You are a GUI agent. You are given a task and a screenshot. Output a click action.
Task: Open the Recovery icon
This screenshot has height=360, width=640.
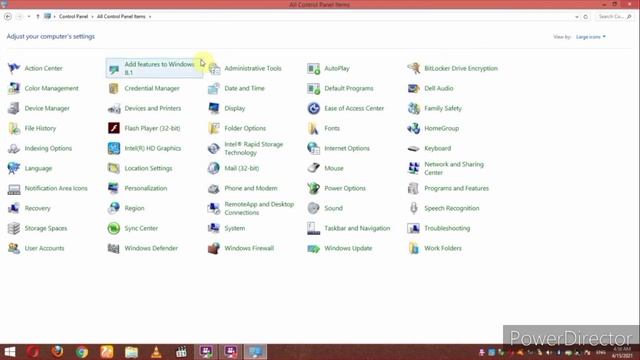pos(13,208)
